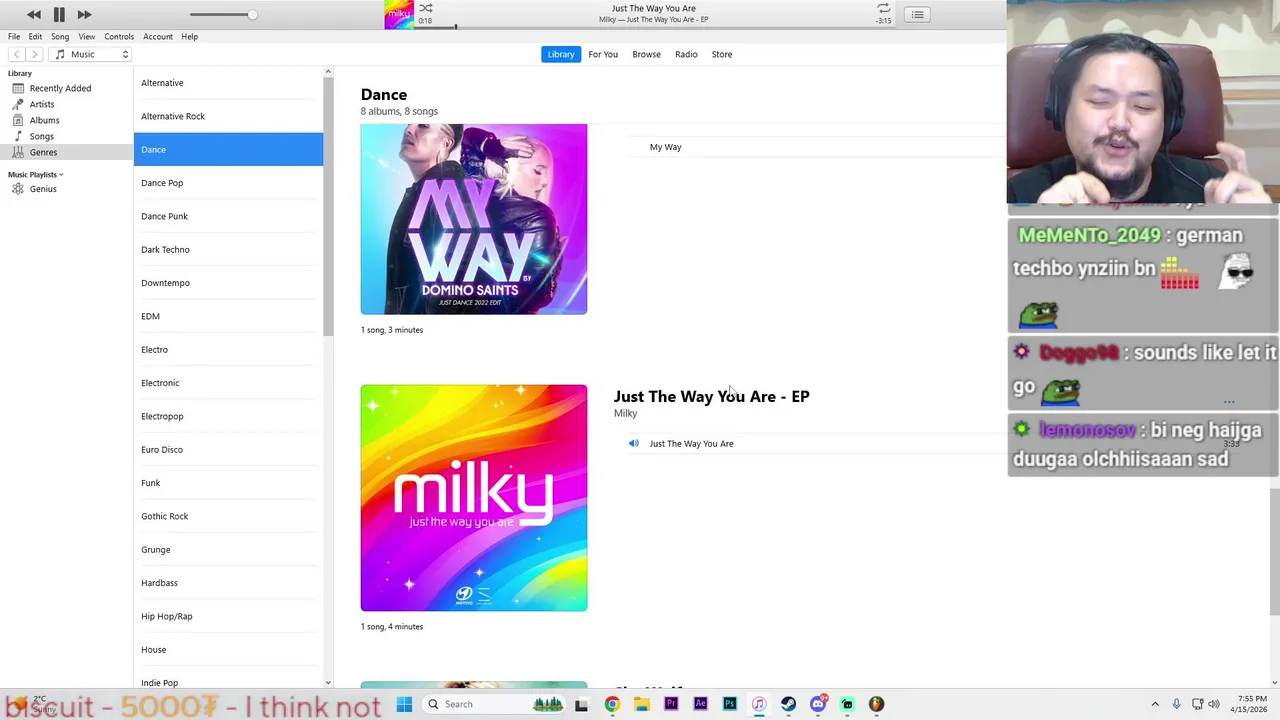Click the now playing milky album art

coord(399,14)
